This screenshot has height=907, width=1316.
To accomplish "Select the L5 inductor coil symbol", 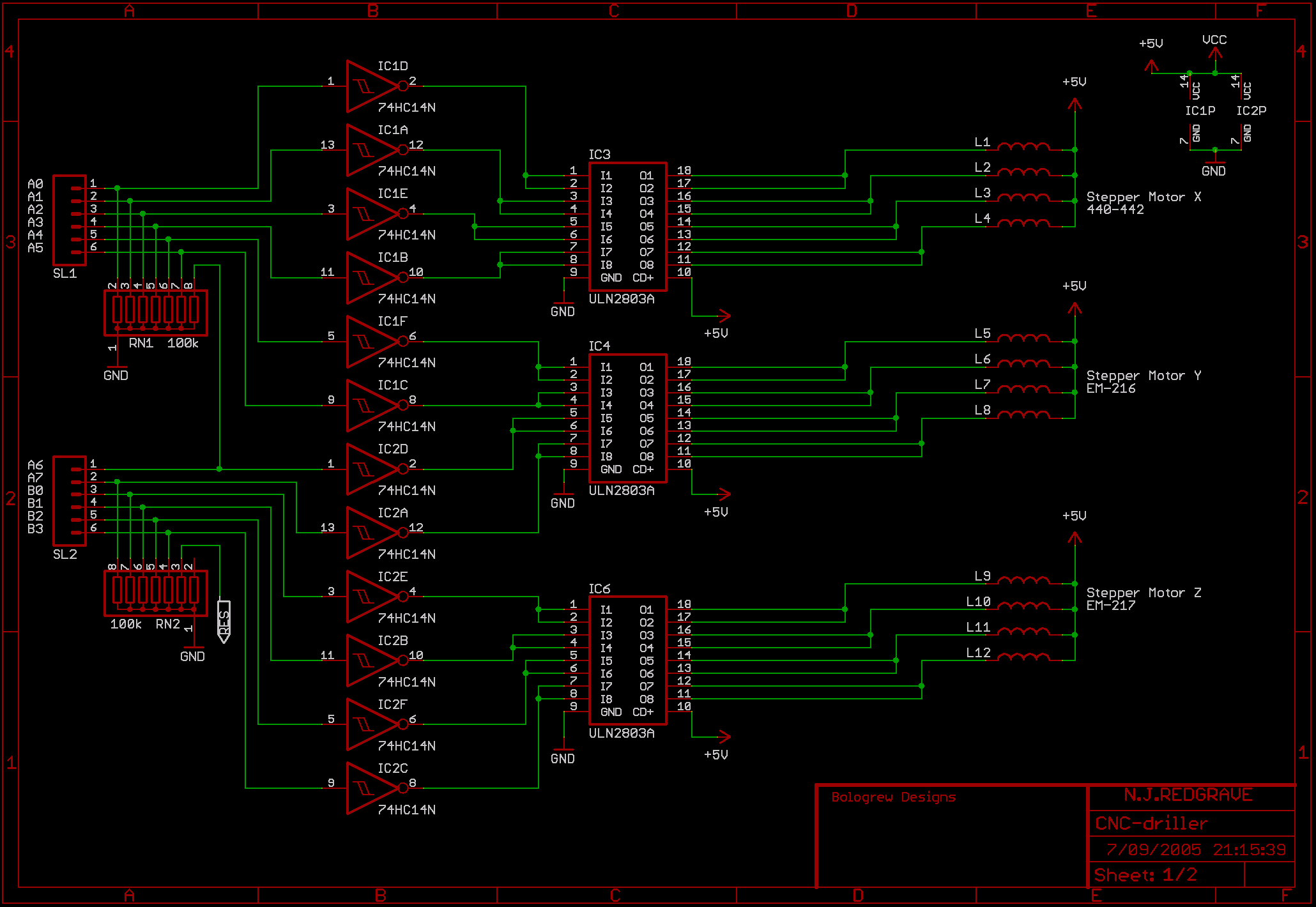I will 1023,339.
